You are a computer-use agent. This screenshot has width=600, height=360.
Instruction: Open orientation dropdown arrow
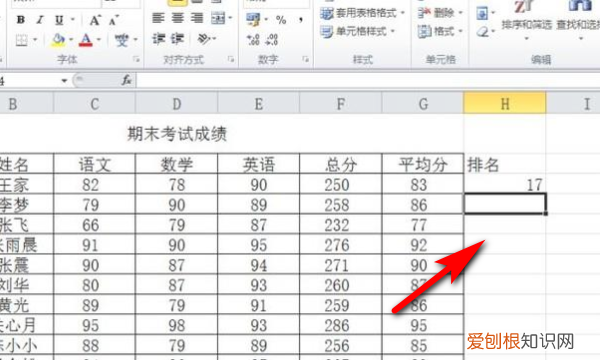(x=214, y=39)
